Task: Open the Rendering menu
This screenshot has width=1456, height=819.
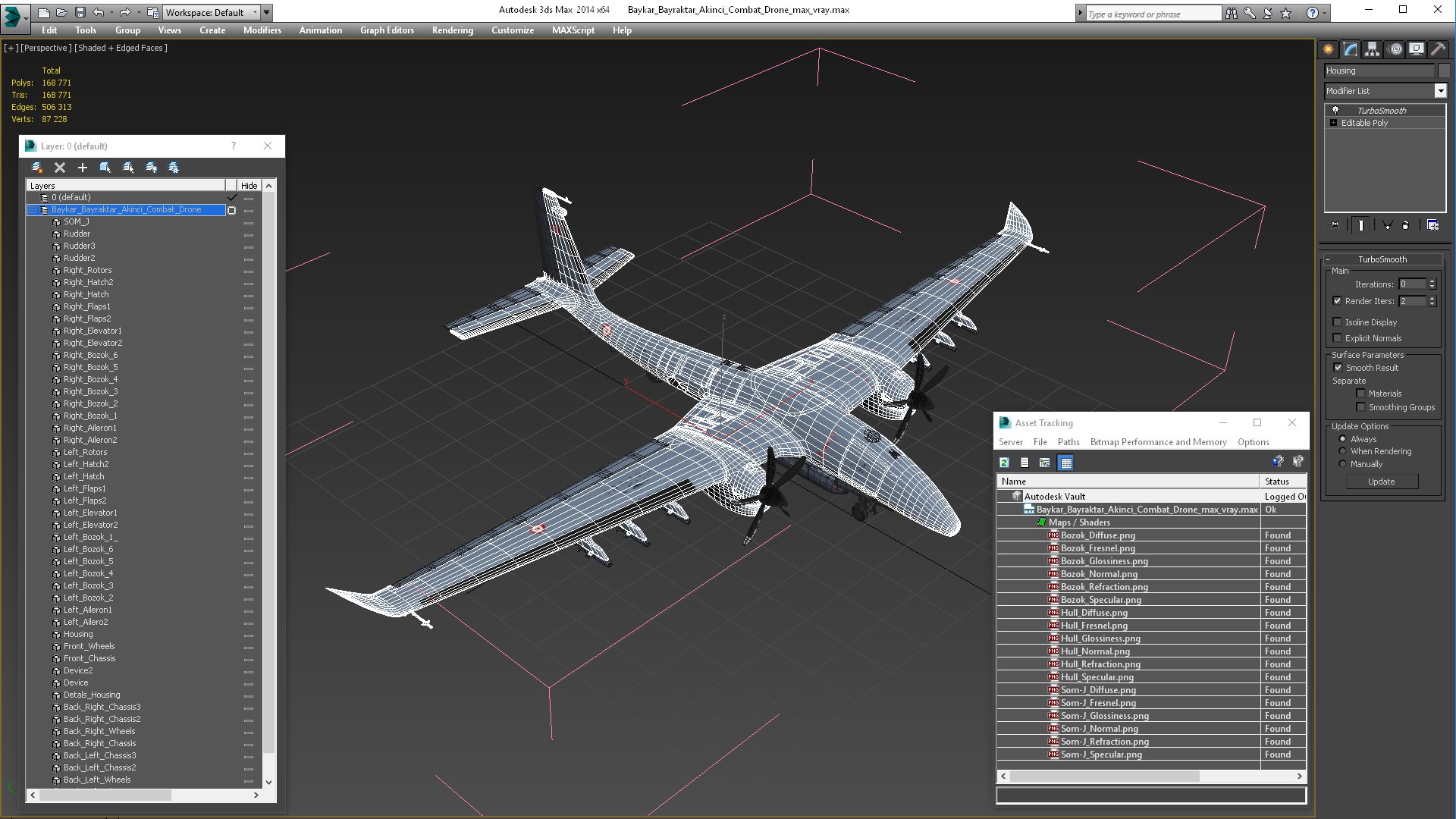Action: pos(453,30)
